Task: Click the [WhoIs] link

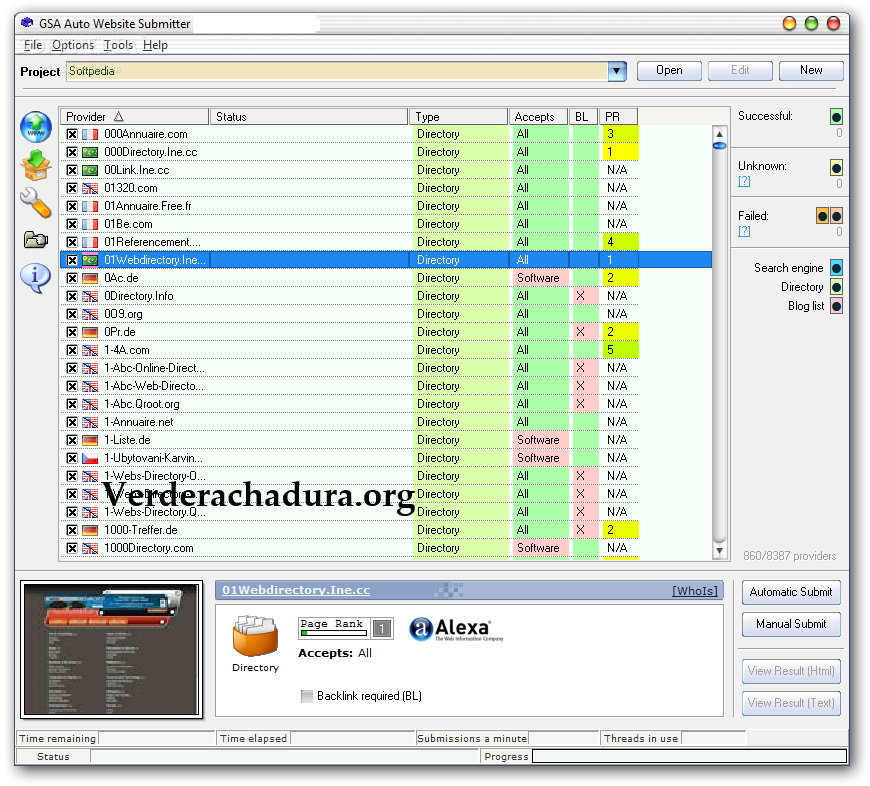Action: point(695,591)
